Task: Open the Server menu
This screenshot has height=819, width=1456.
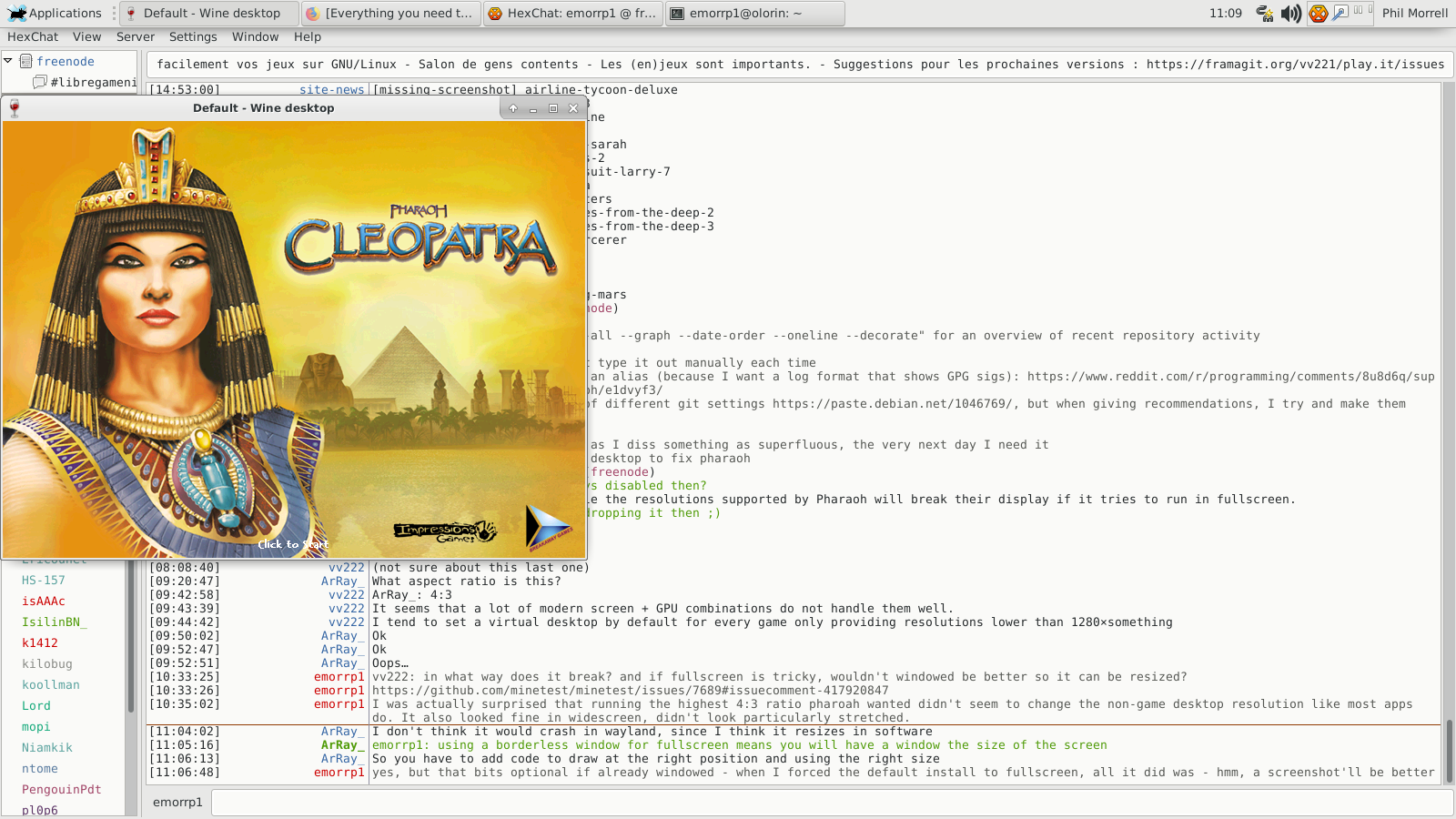Action: pos(136,36)
